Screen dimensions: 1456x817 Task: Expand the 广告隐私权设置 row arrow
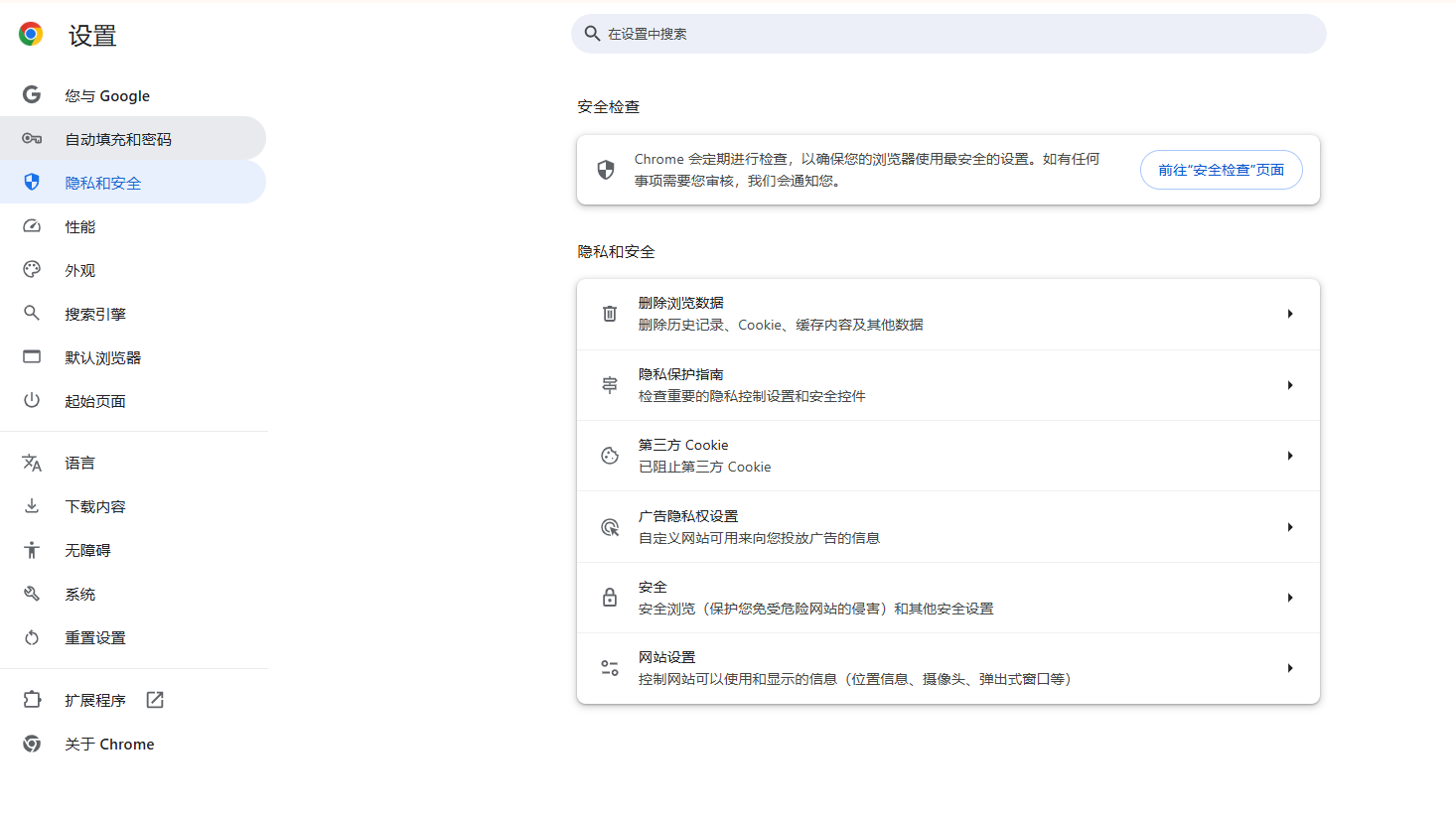click(x=1290, y=527)
